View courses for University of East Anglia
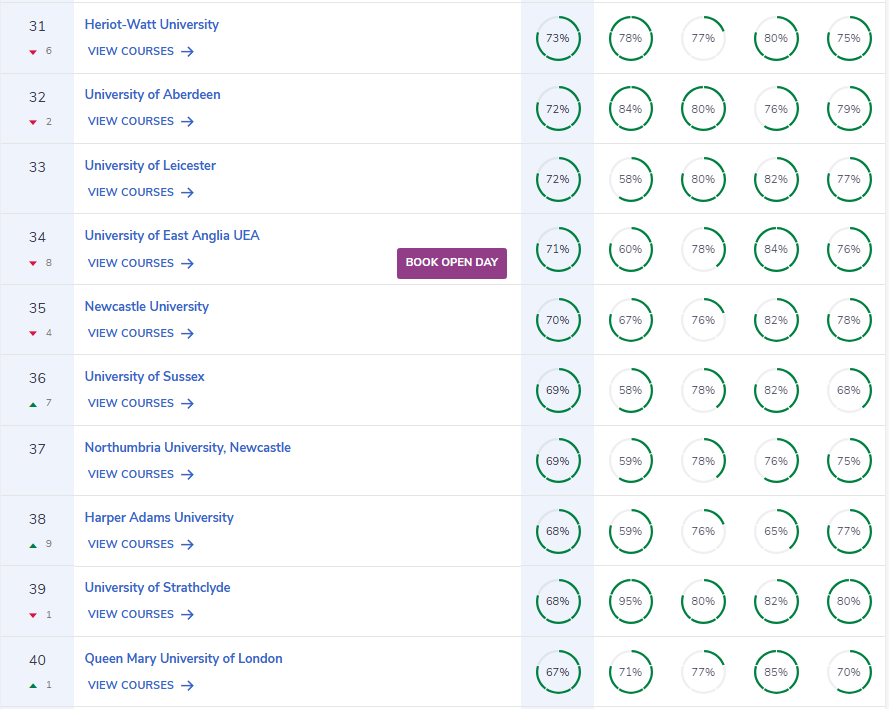The width and height of the screenshot is (889, 709). pos(141,263)
